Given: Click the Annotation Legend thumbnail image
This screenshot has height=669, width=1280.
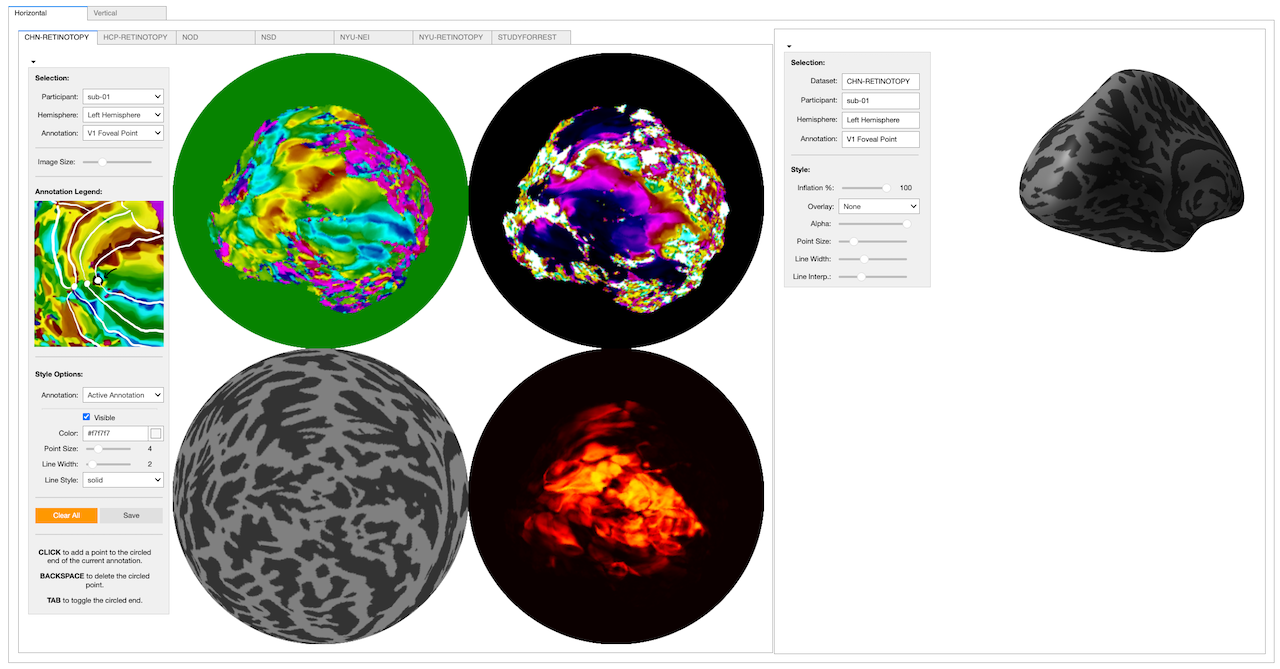Looking at the screenshot, I should 99,273.
